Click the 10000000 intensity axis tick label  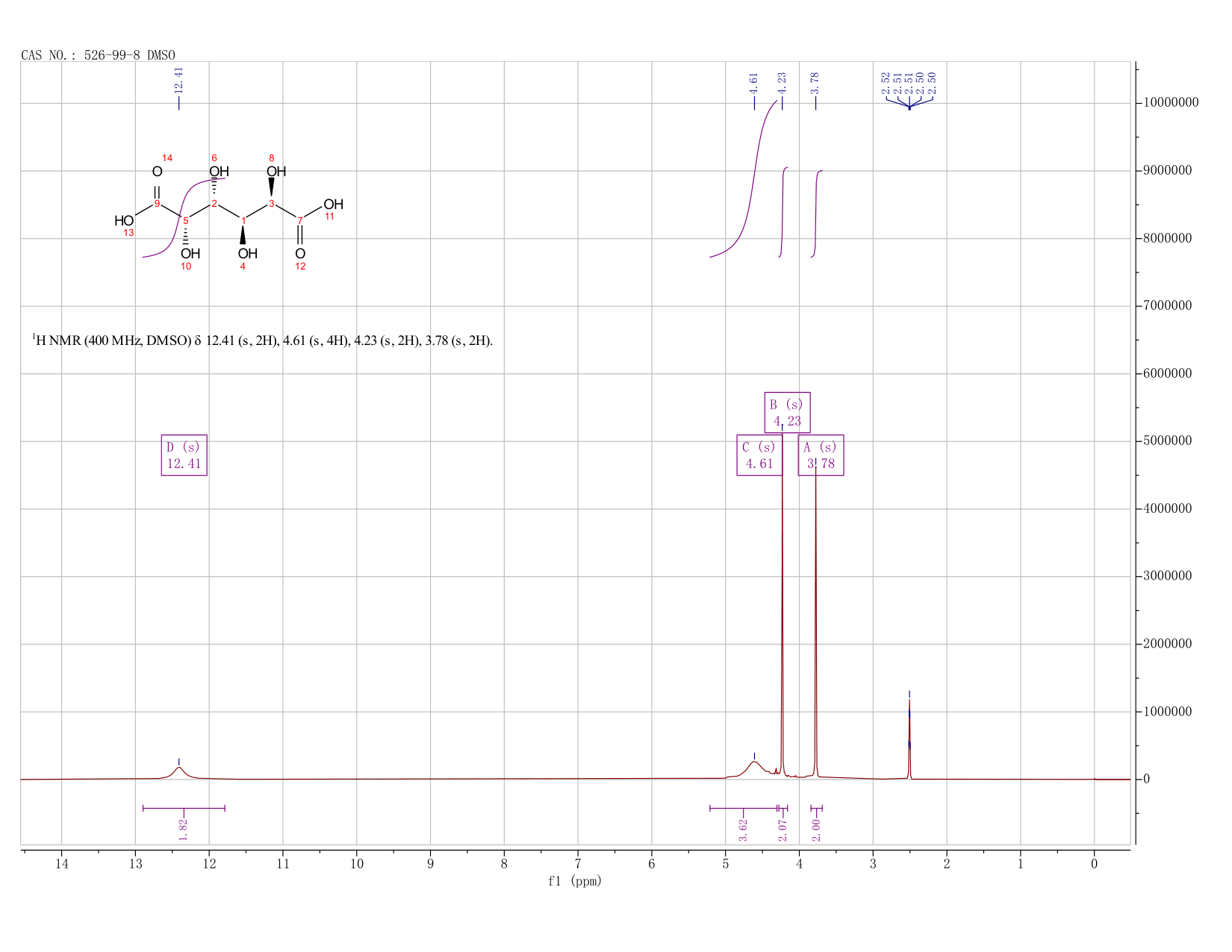coord(1171,102)
